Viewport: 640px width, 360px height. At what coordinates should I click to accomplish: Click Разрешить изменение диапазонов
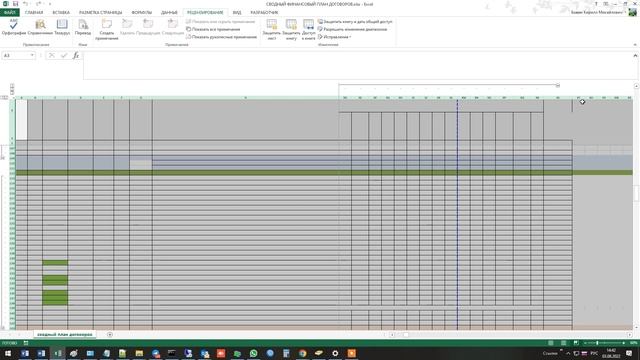tap(352, 29)
